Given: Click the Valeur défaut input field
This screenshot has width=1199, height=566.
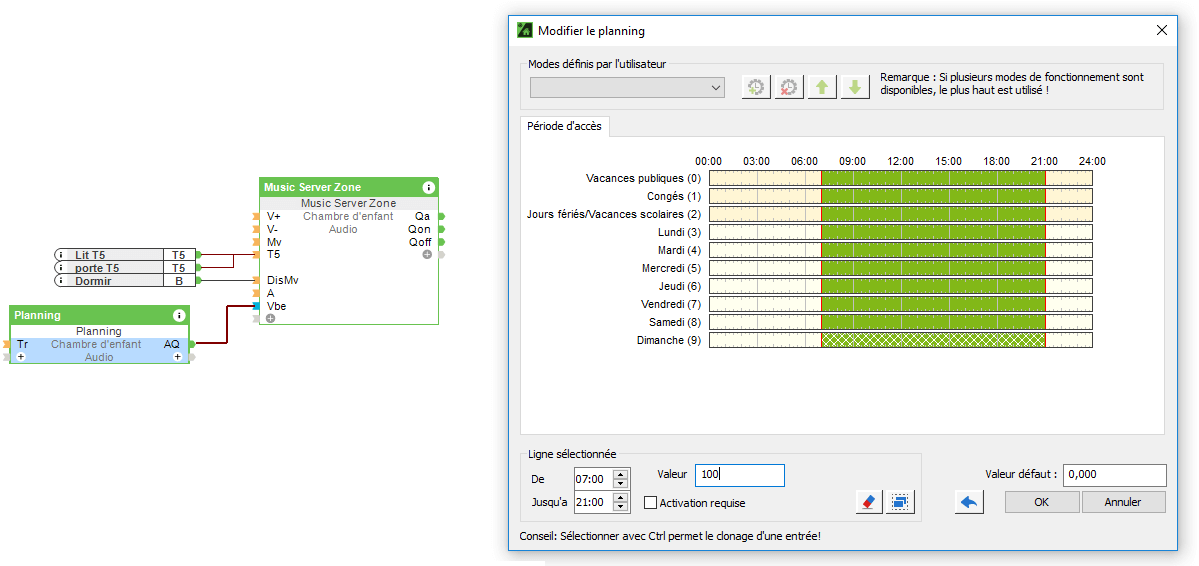Looking at the screenshot, I should click(1114, 475).
